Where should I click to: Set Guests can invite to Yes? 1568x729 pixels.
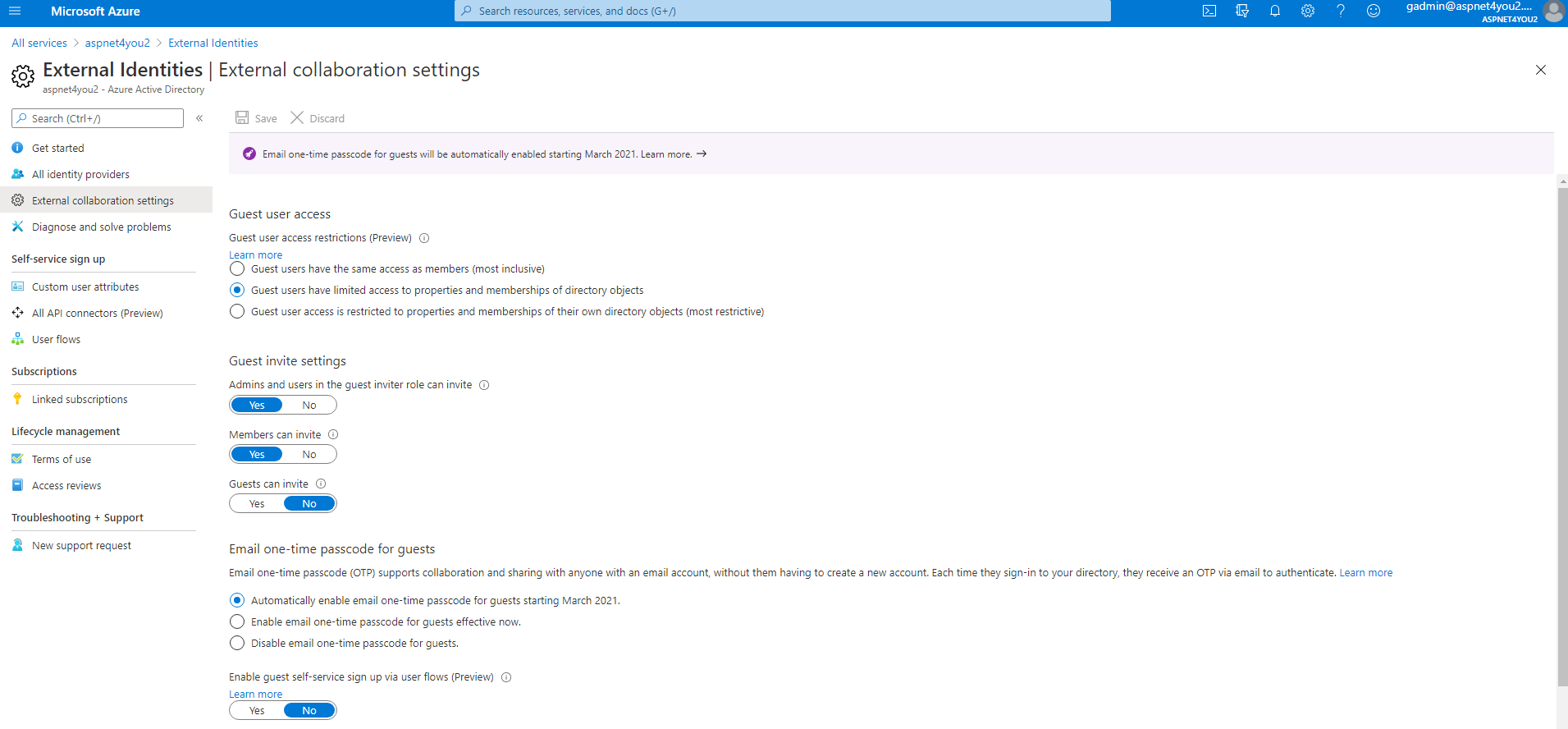pyautogui.click(x=257, y=503)
